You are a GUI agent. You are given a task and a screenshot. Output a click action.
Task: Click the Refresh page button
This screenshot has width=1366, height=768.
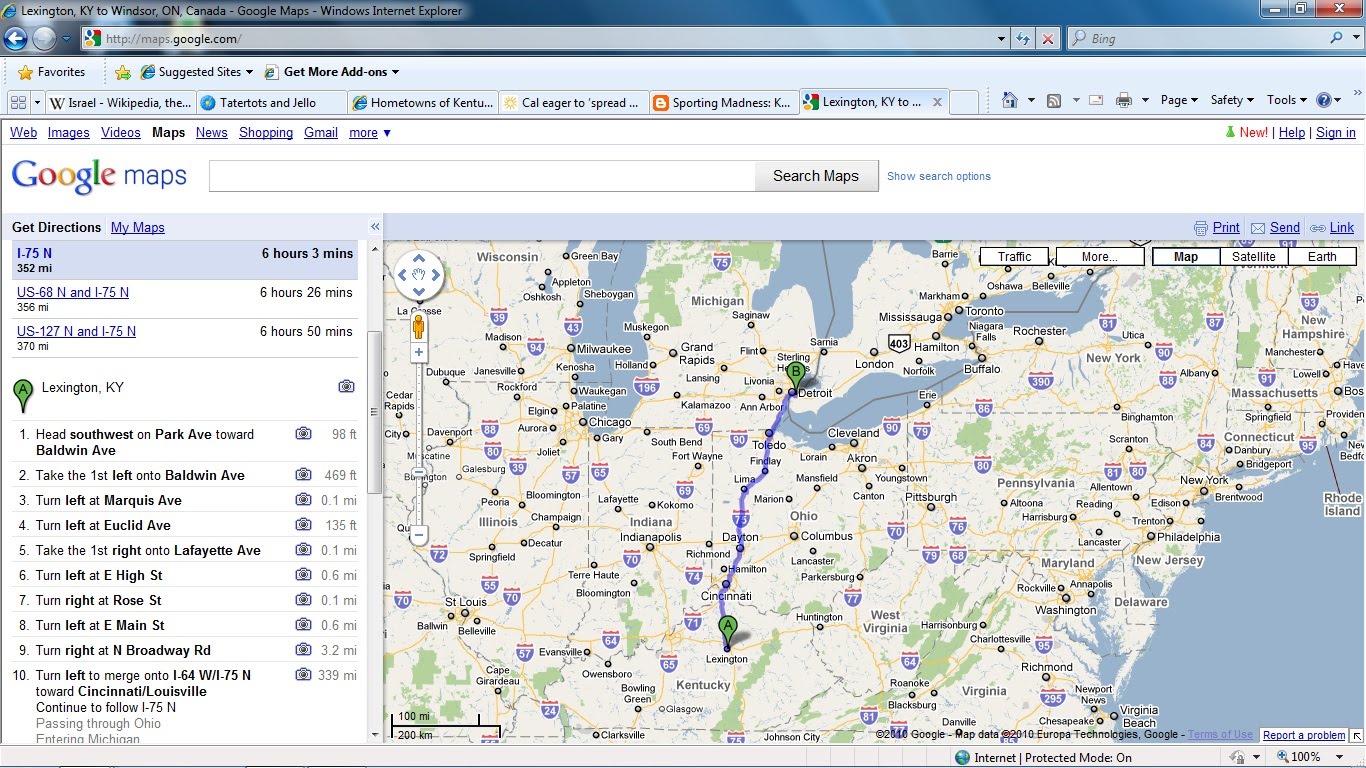(x=1023, y=39)
